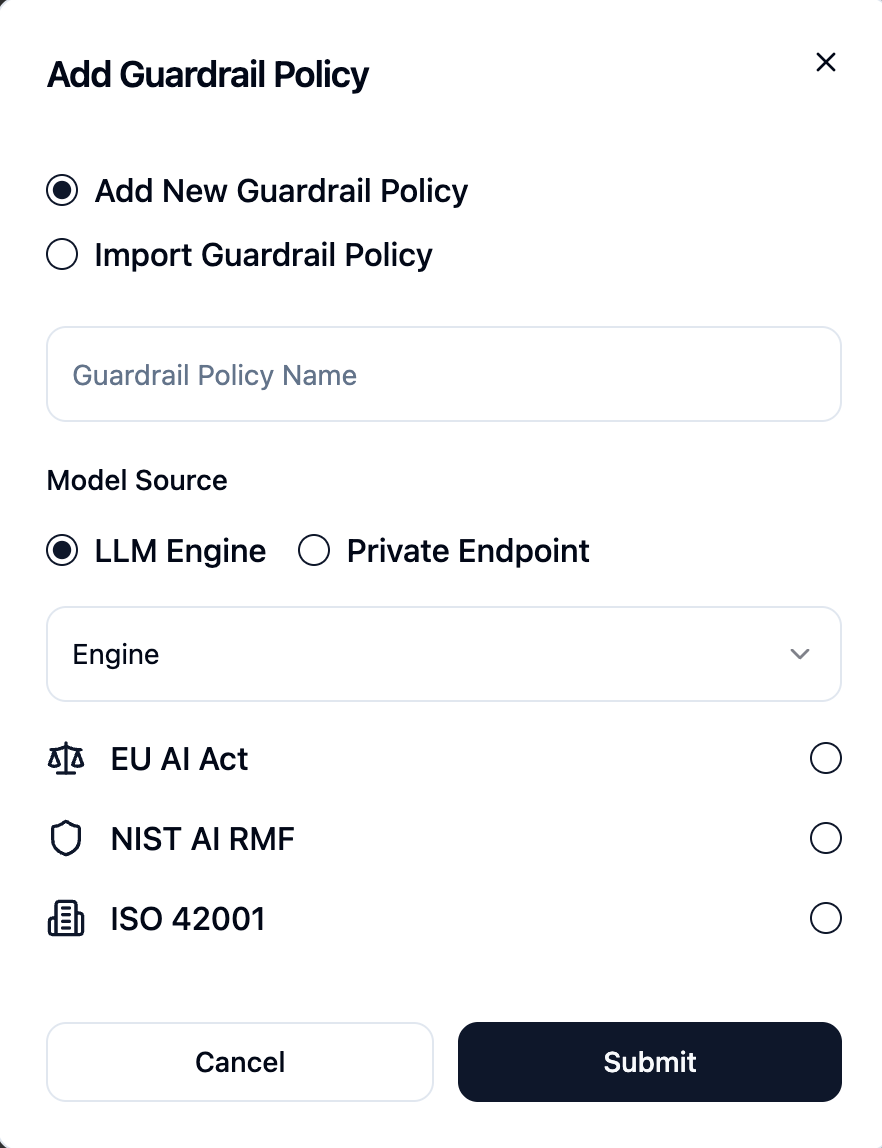Image resolution: width=882 pixels, height=1148 pixels.
Task: Enable ISO 42001 compliance selection
Action: pos(826,918)
